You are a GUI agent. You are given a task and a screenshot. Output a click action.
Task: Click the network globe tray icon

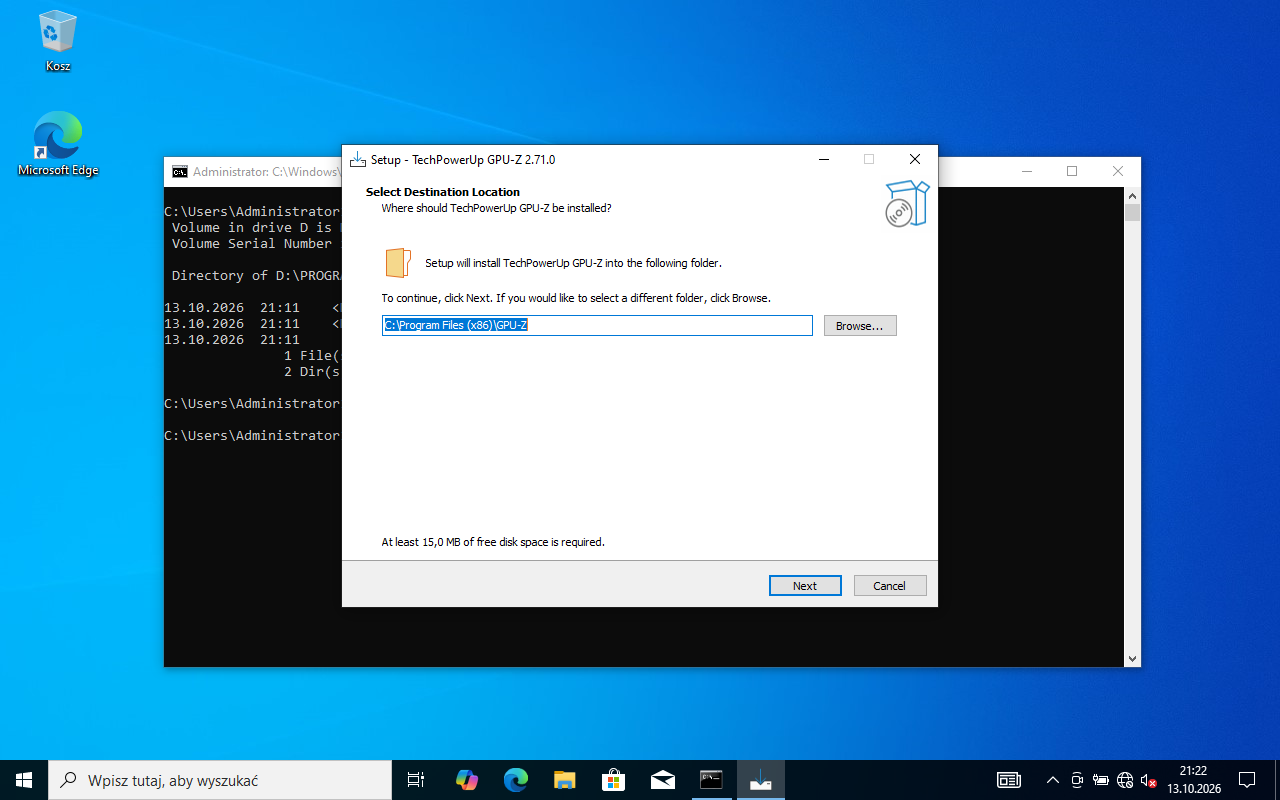pyautogui.click(x=1125, y=780)
